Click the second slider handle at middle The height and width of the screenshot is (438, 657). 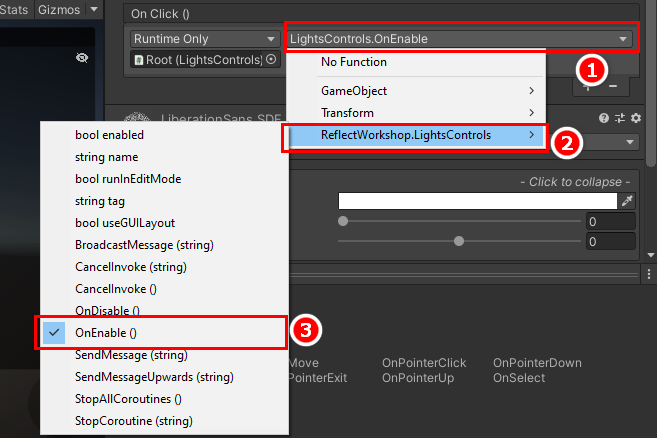(459, 241)
